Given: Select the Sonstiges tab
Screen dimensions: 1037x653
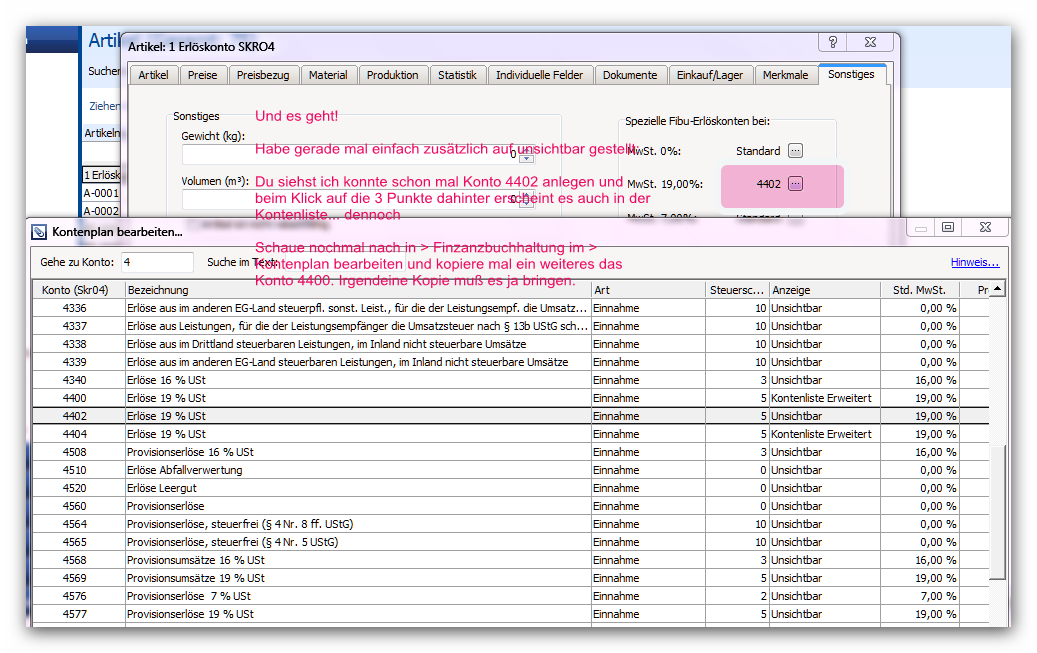Looking at the screenshot, I should click(x=851, y=74).
